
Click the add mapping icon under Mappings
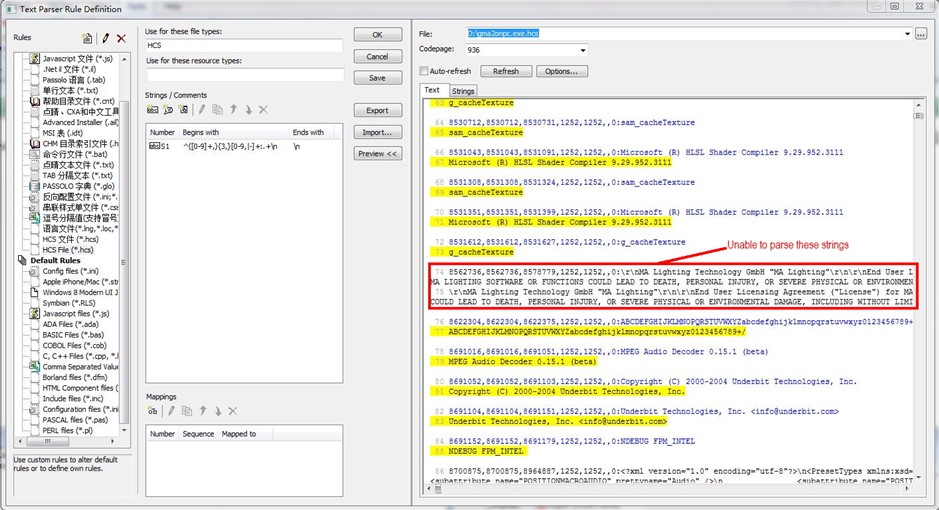point(153,411)
